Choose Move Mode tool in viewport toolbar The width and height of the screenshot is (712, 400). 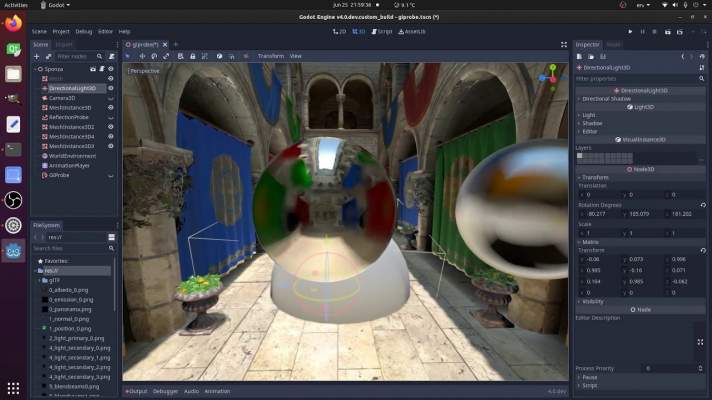point(142,56)
